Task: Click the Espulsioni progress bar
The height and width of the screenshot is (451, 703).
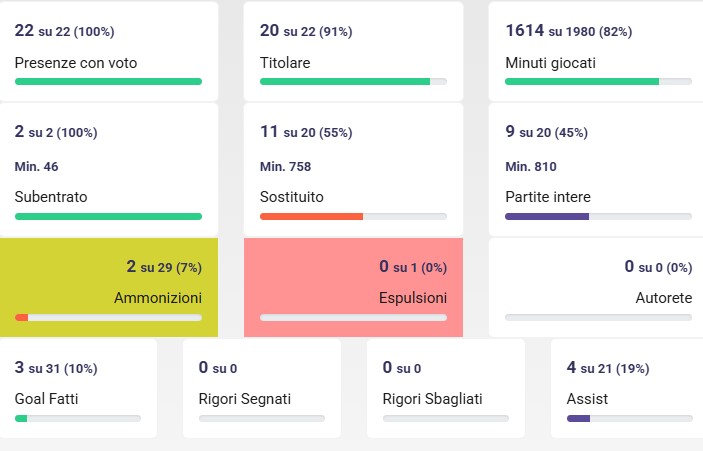Action: point(353,317)
